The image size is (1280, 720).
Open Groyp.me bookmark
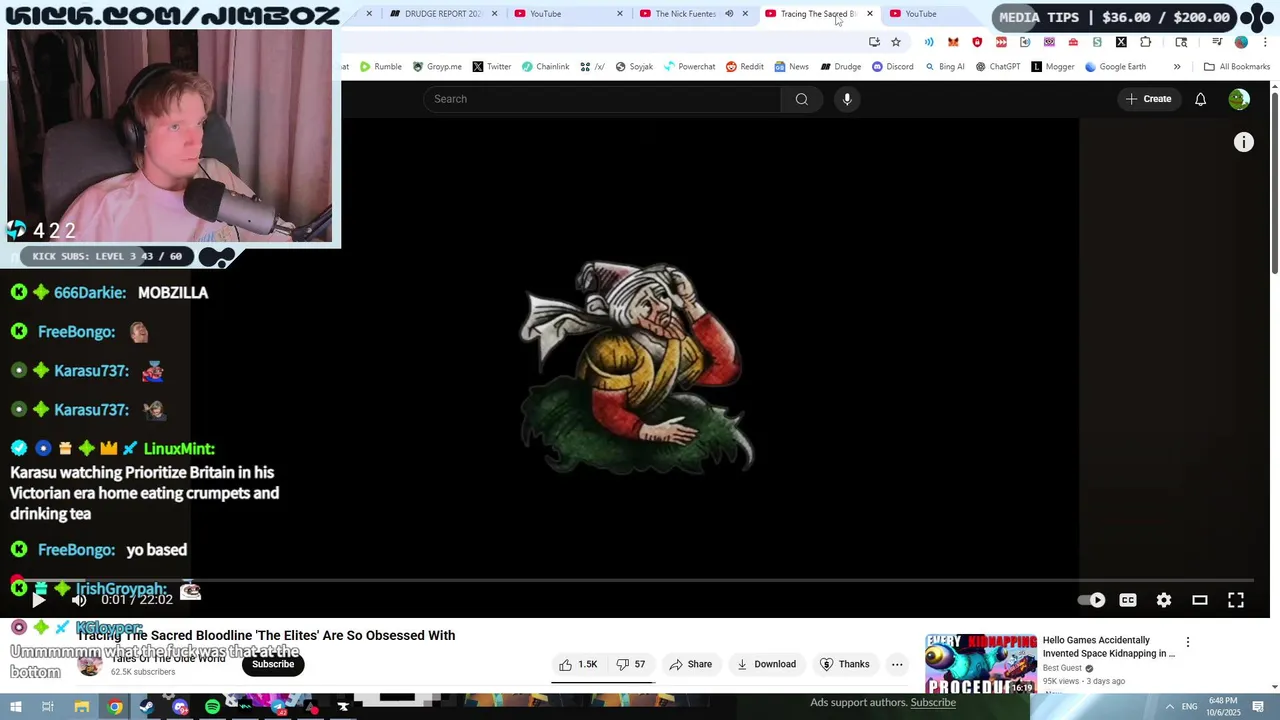click(437, 67)
